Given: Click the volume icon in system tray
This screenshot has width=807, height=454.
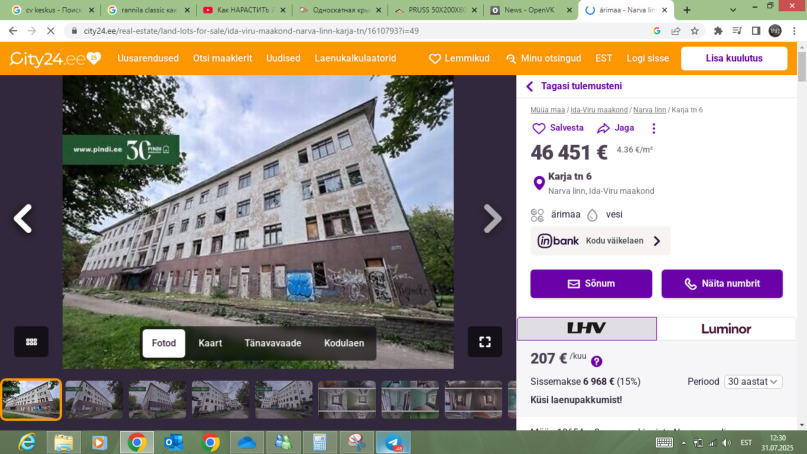Looking at the screenshot, I should pyautogui.click(x=727, y=443).
